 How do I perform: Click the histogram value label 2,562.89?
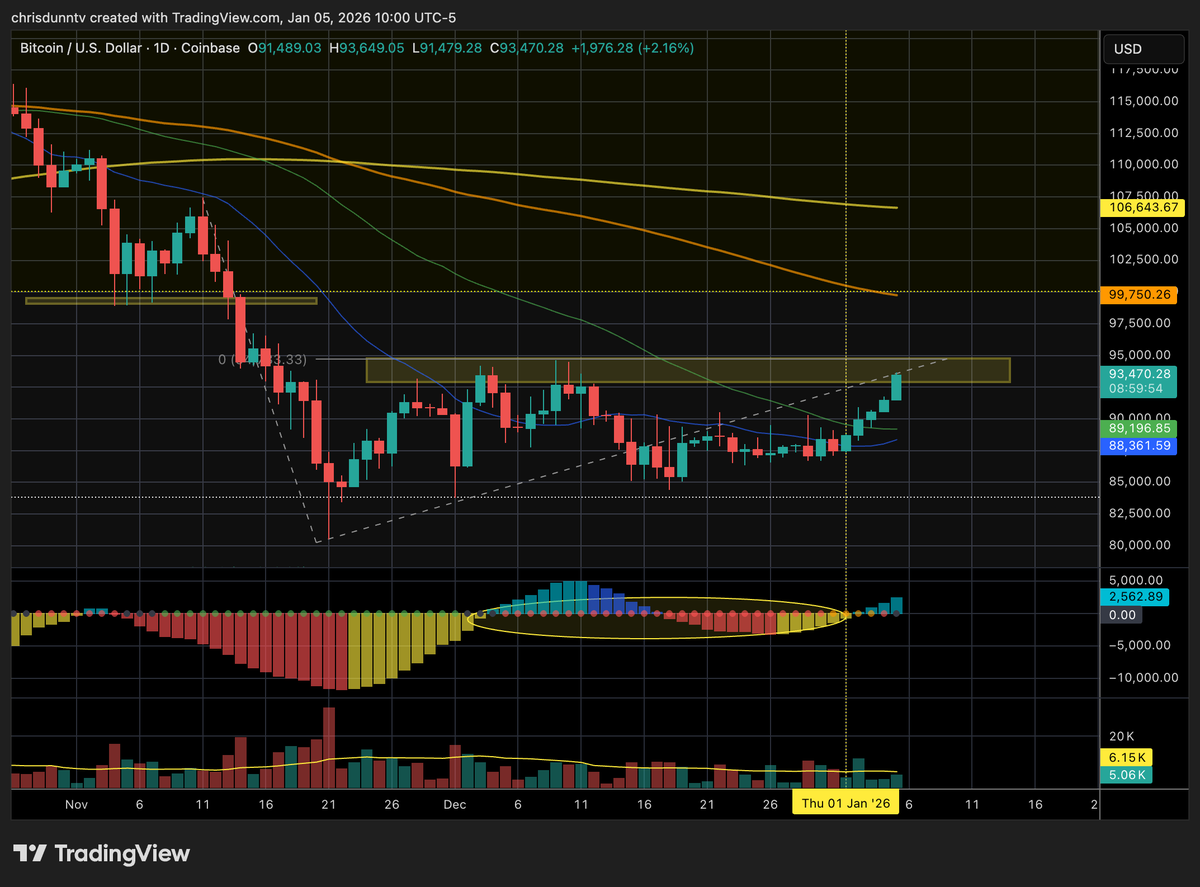point(1137,597)
